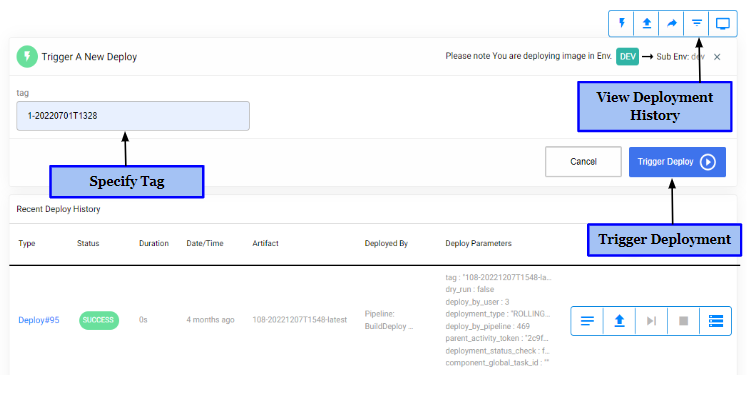Open deployment history filter icon in top toolbar
This screenshot has height=397, width=749.
point(697,23)
